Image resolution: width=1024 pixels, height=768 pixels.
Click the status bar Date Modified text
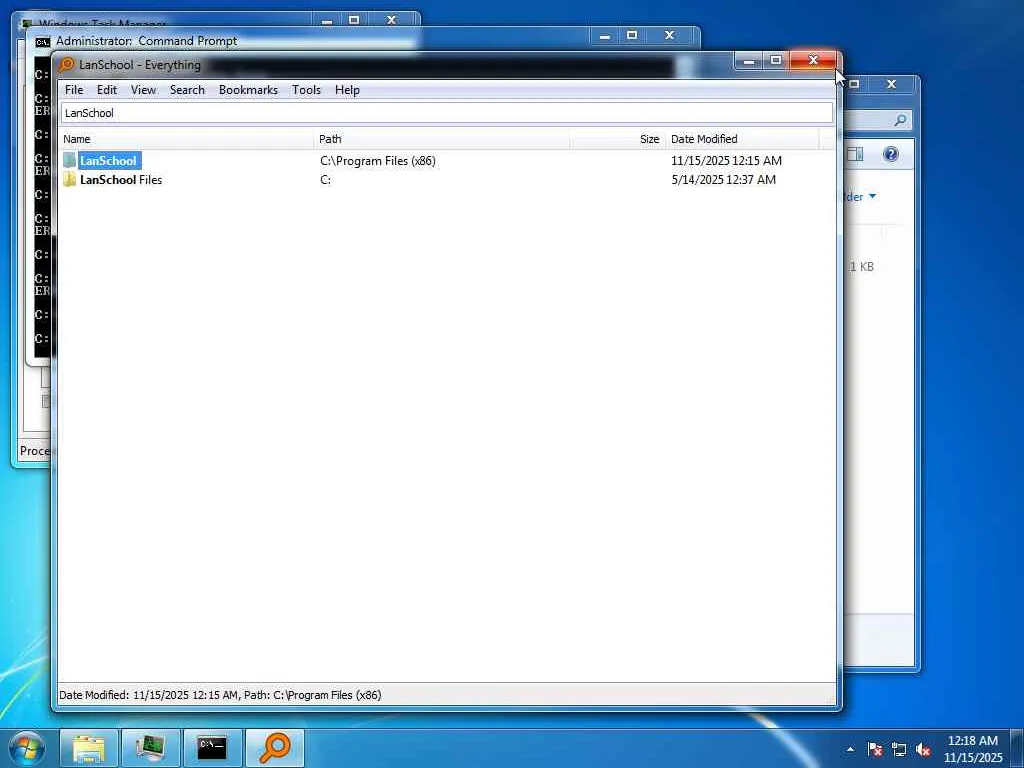(220, 695)
